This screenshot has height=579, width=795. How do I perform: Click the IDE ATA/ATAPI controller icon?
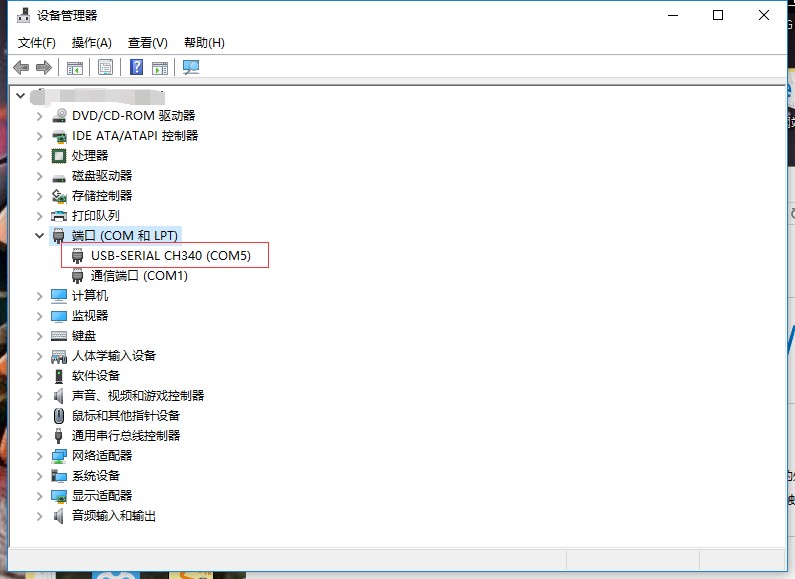(x=59, y=136)
